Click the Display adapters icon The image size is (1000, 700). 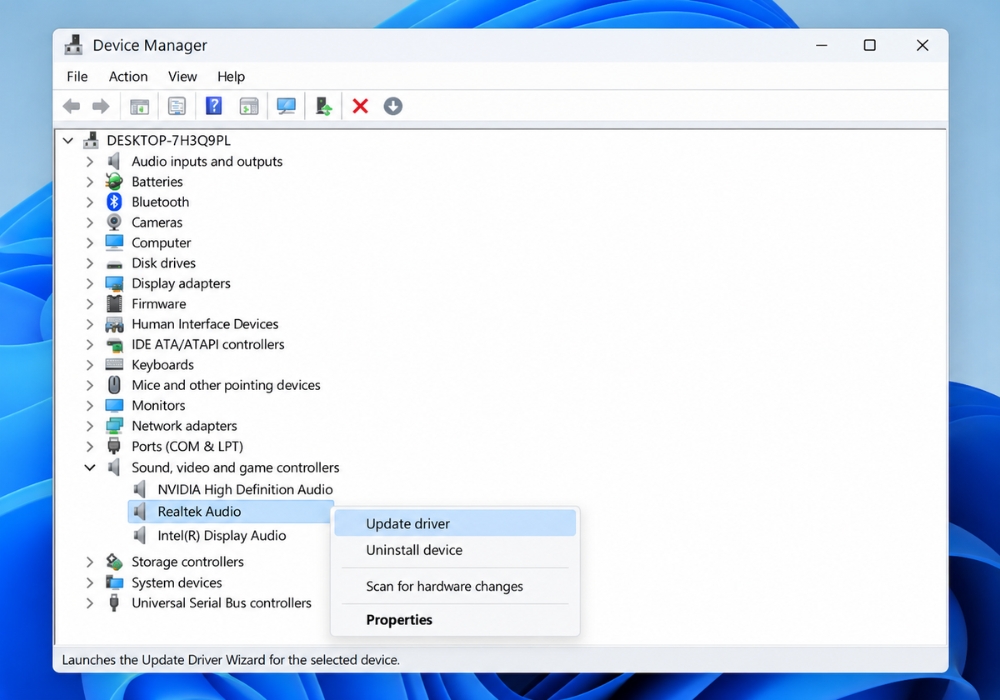click(114, 283)
